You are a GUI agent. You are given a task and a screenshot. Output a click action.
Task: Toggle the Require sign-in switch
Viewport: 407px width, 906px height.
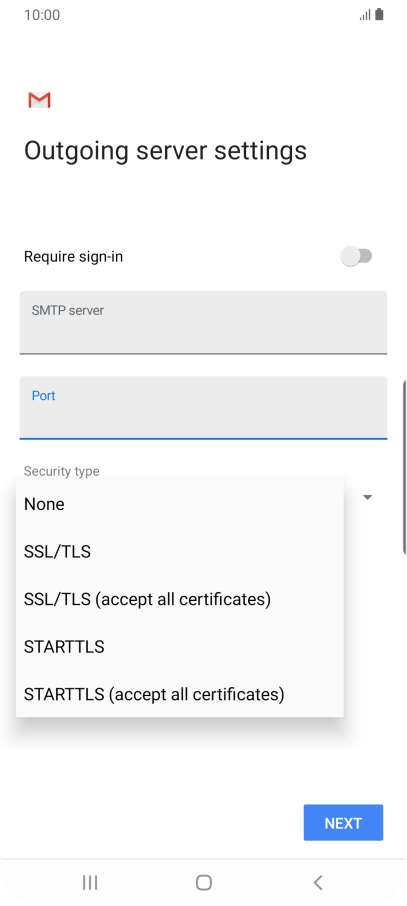[x=356, y=256]
